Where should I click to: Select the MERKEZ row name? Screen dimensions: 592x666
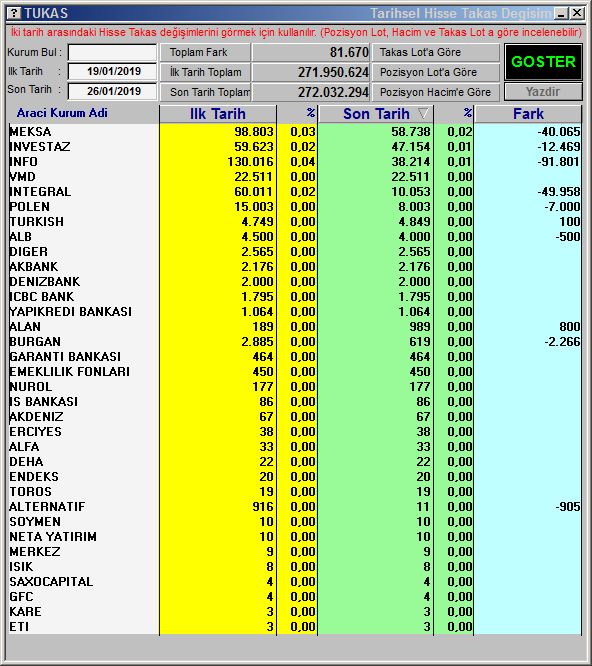coord(35,552)
